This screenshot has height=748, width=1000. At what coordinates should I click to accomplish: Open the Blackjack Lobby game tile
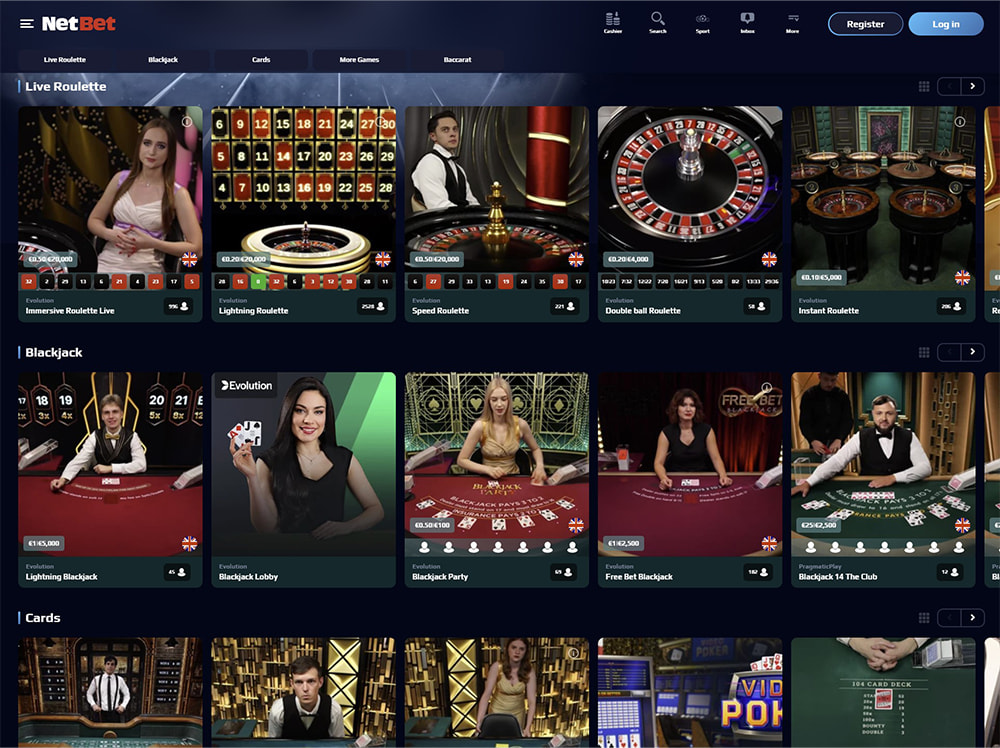click(x=304, y=480)
